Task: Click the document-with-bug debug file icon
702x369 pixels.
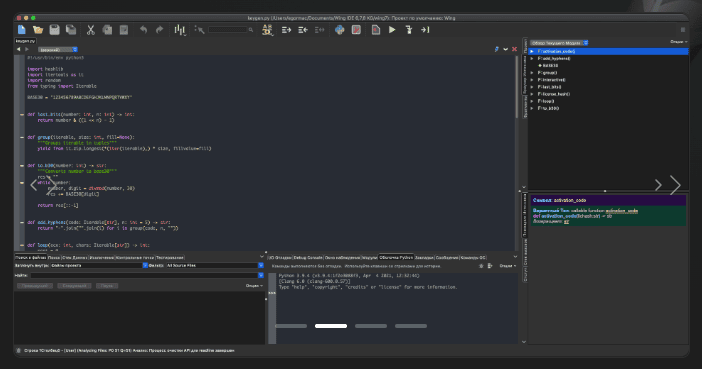Action: coord(376,30)
